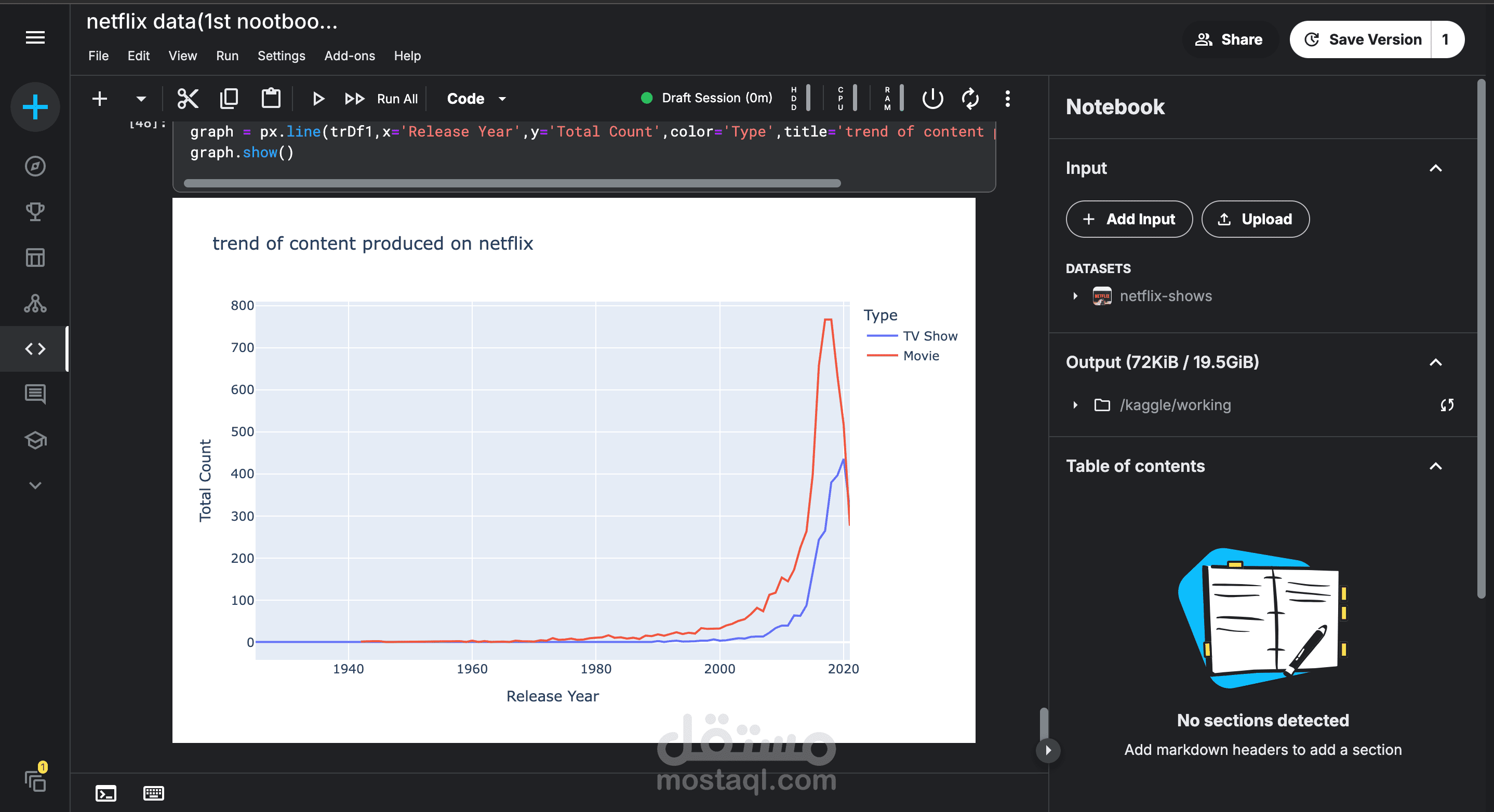The height and width of the screenshot is (812, 1494).
Task: Open the hamburger navigation menu
Action: click(35, 38)
